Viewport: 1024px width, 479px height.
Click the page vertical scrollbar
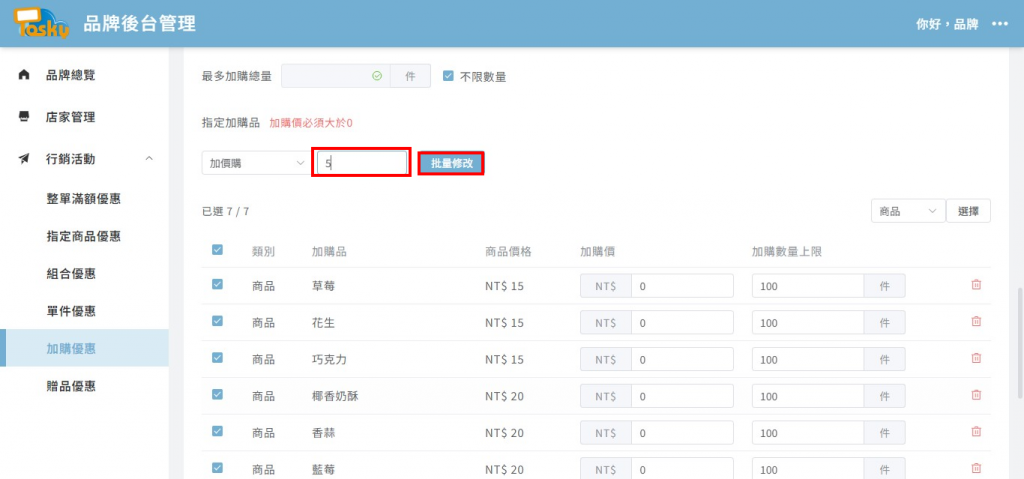[x=1020, y=343]
